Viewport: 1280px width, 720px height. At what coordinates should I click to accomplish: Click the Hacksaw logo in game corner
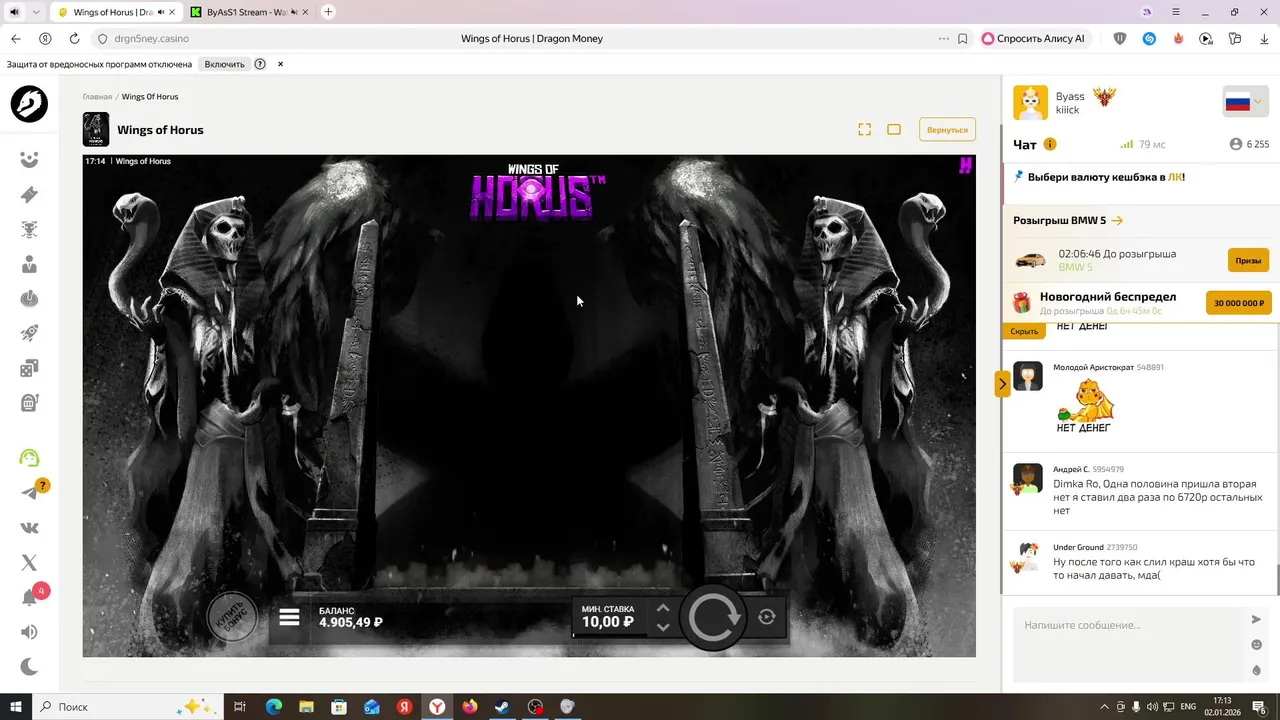tap(965, 166)
